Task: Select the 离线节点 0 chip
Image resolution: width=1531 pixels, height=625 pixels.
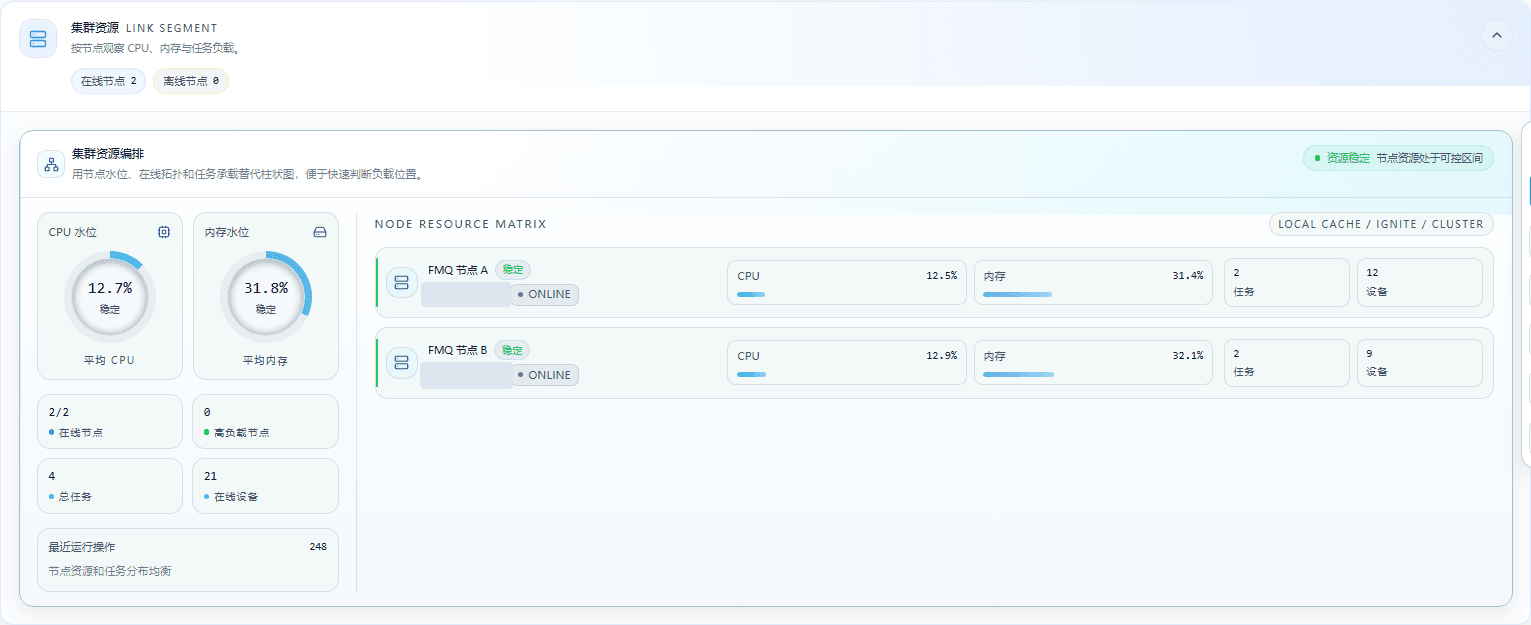Action: (x=191, y=81)
